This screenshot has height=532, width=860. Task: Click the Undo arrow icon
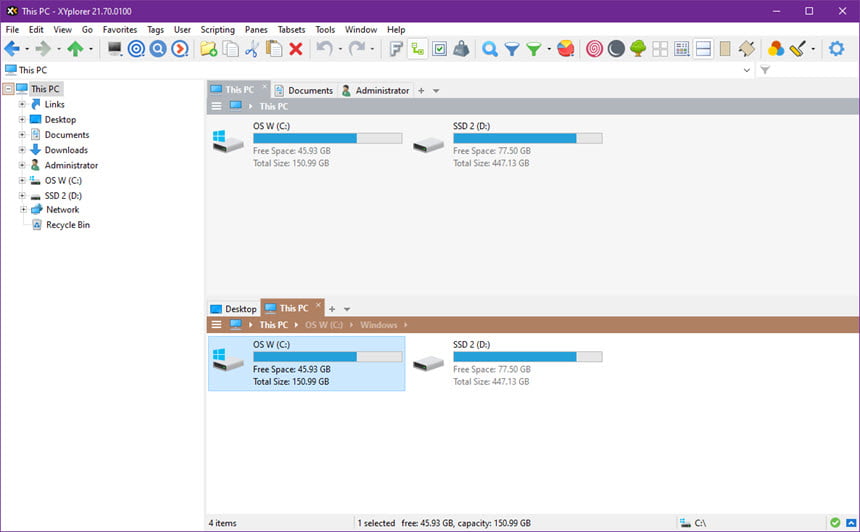325,49
